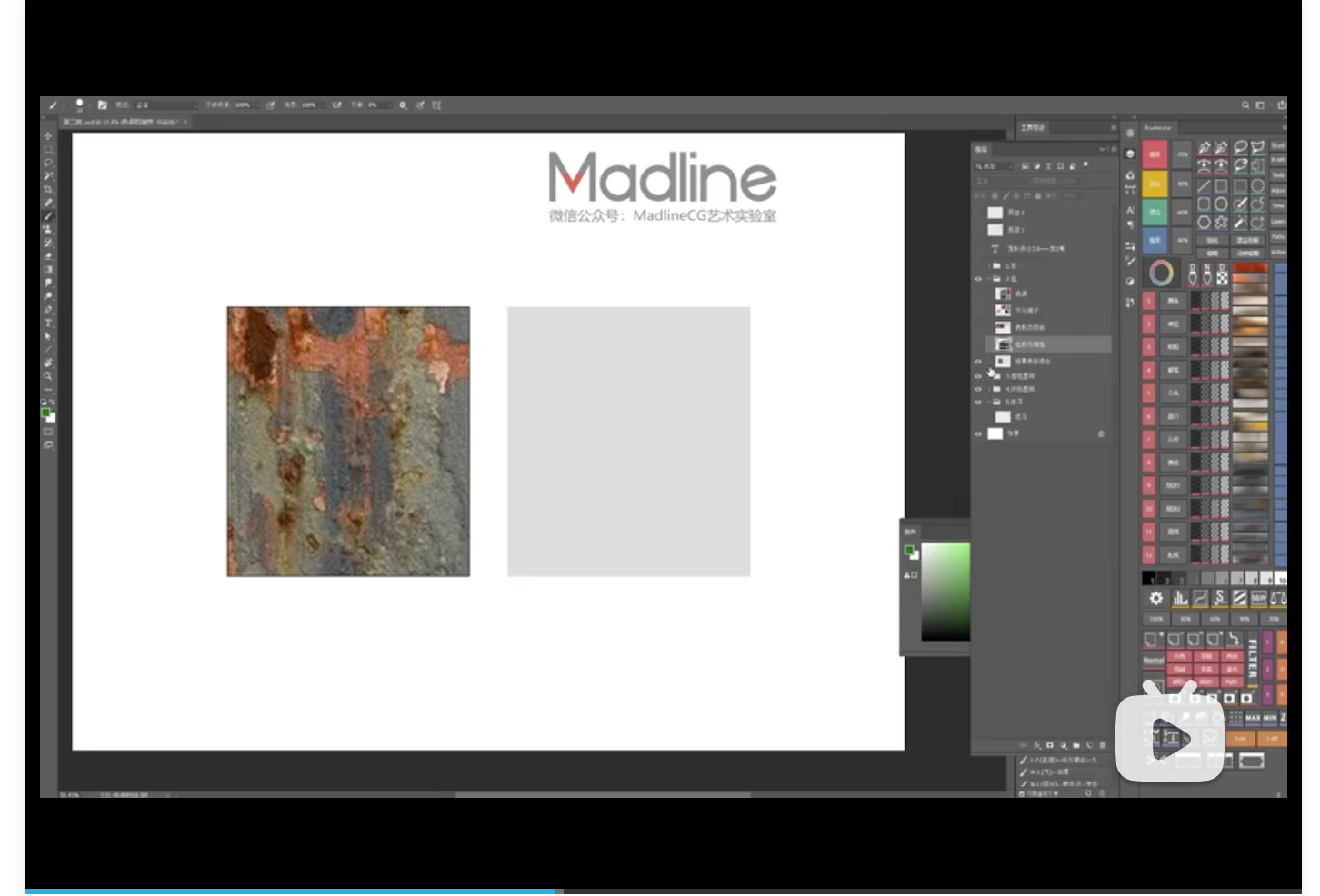This screenshot has height=896, width=1320.
Task: Open the brush settings panel icon
Action: tap(102, 105)
